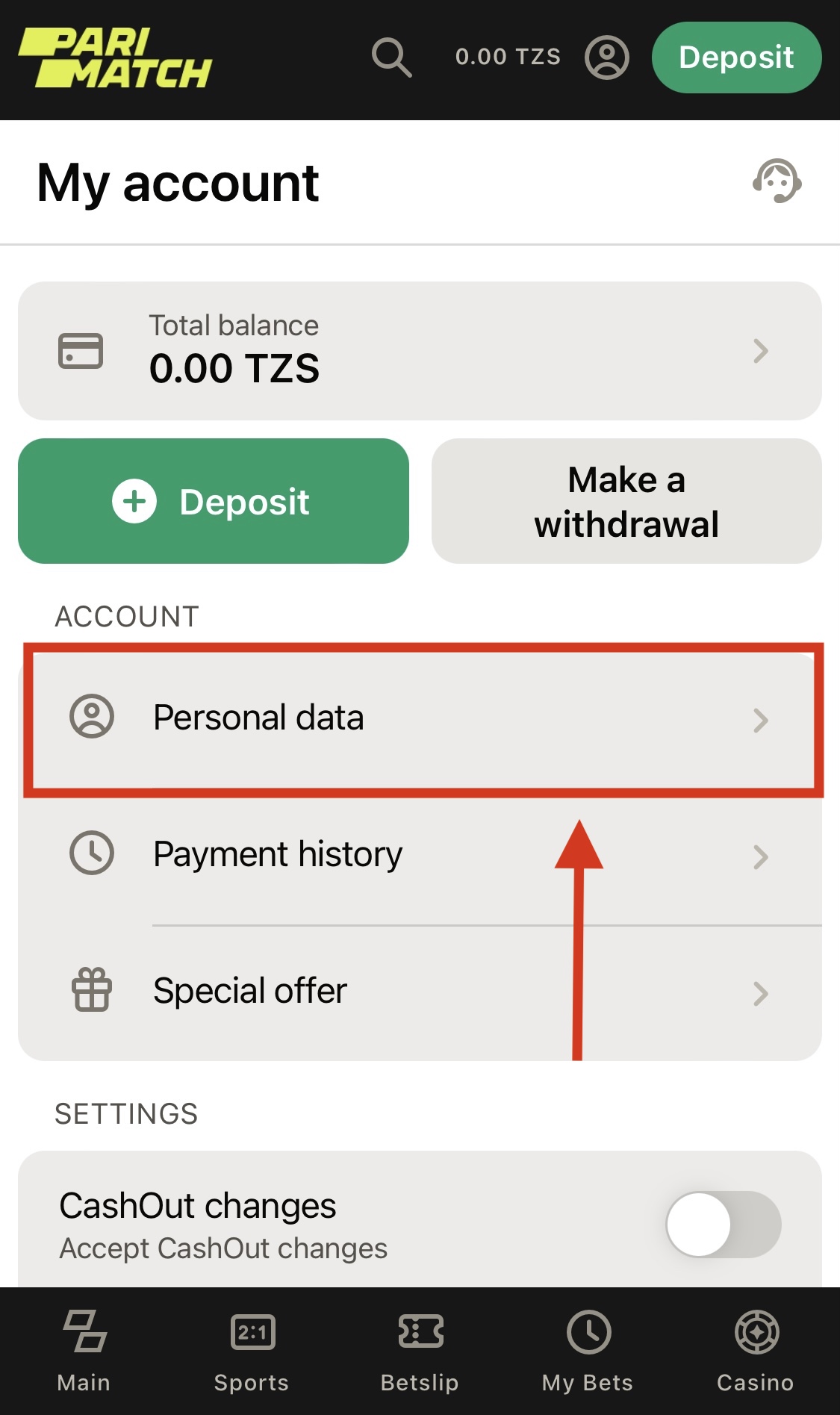The width and height of the screenshot is (840, 1415).
Task: Tap the profile avatar icon in header
Action: [x=606, y=57]
